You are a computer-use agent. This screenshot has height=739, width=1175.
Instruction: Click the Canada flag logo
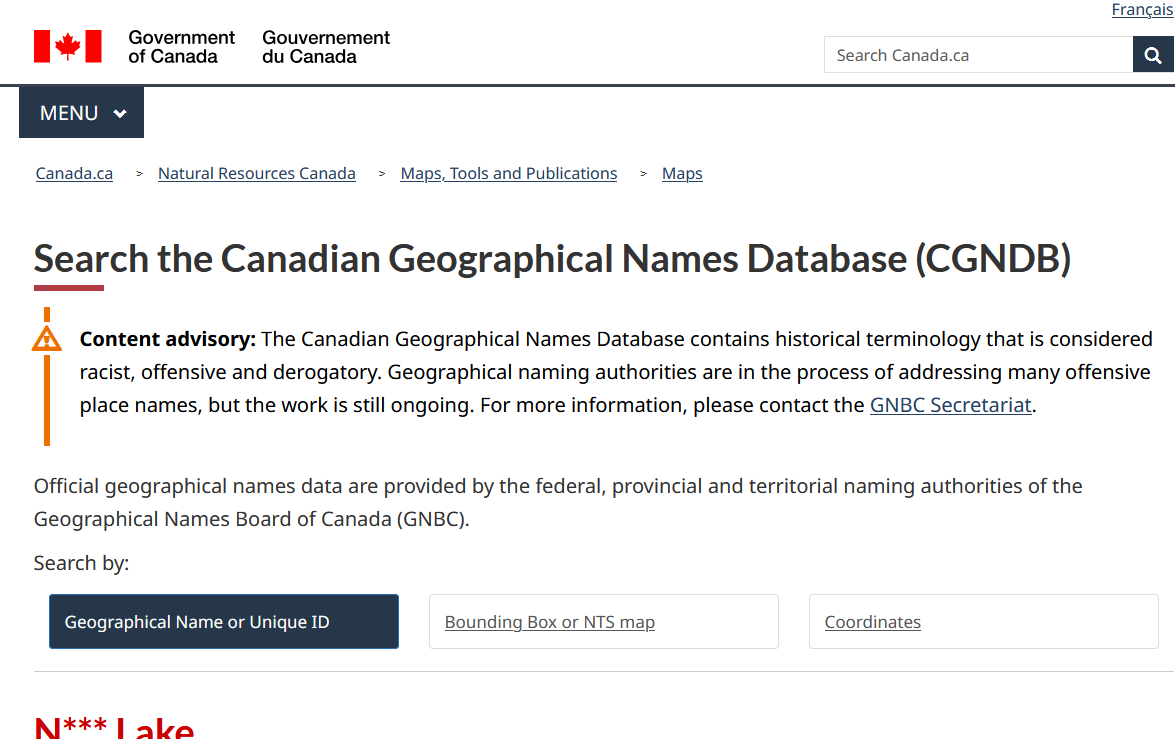67,46
